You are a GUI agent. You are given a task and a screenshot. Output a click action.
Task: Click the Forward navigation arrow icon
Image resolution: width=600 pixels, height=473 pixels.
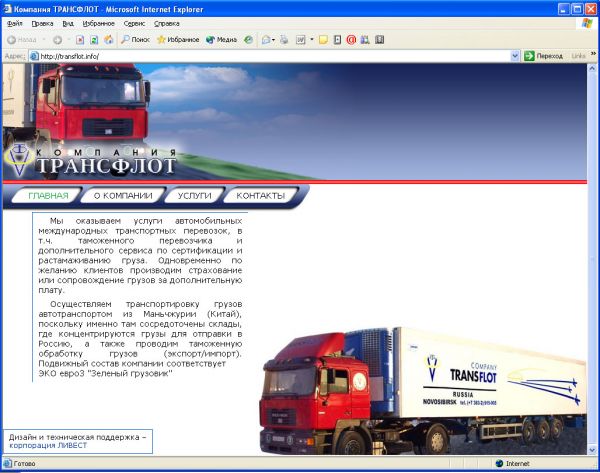point(57,40)
